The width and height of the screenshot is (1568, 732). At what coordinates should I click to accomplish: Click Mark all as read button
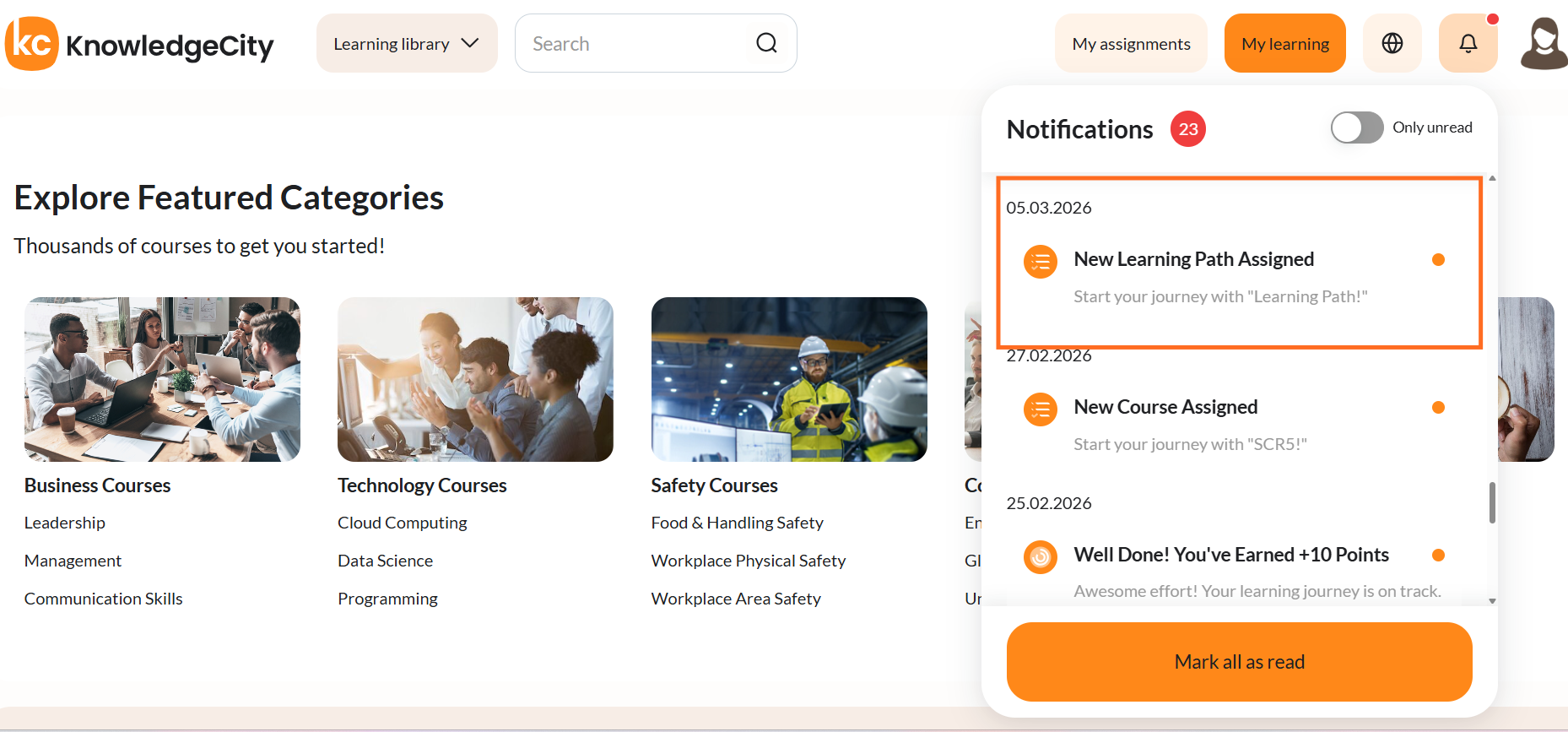(1239, 662)
